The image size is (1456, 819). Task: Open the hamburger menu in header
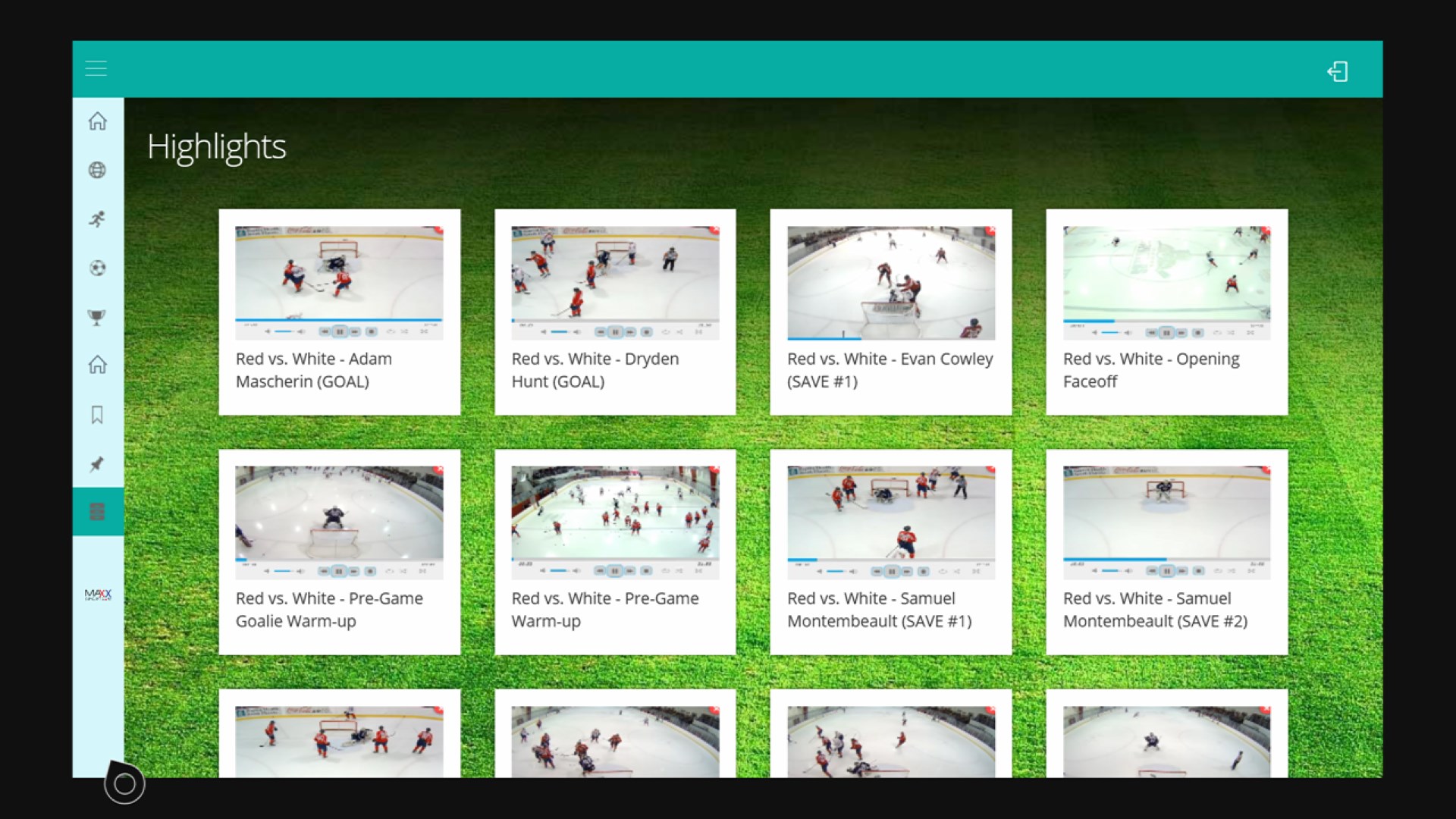point(96,68)
